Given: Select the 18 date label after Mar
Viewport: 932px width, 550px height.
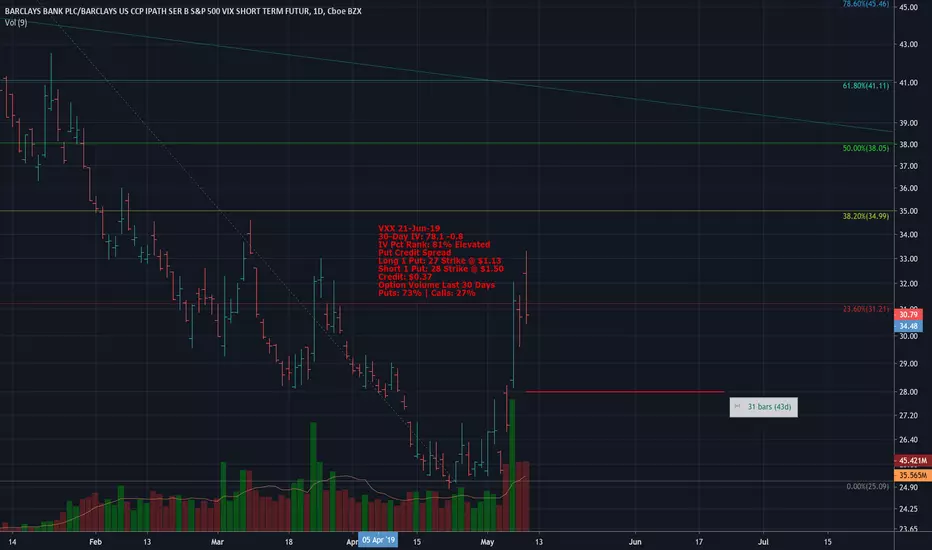Looking at the screenshot, I should [x=288, y=542].
